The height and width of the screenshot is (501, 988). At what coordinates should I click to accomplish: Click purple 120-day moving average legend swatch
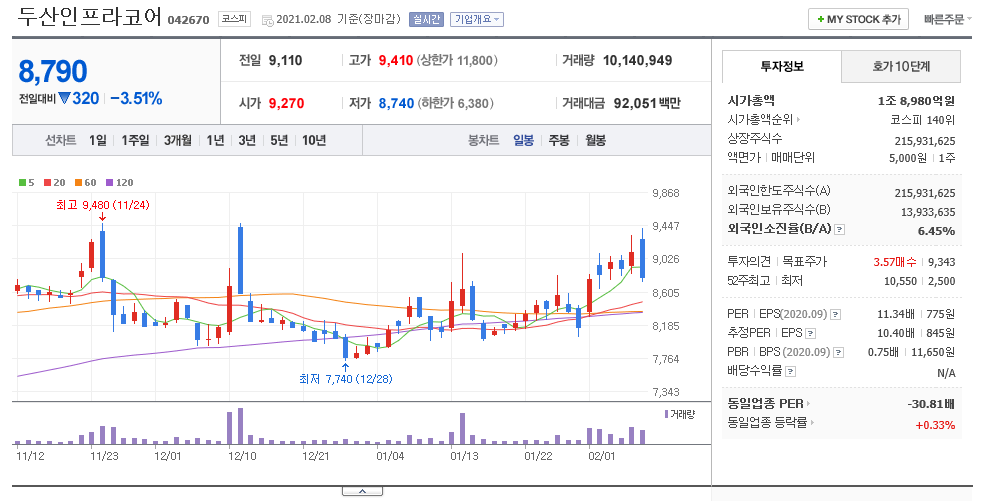tap(109, 183)
